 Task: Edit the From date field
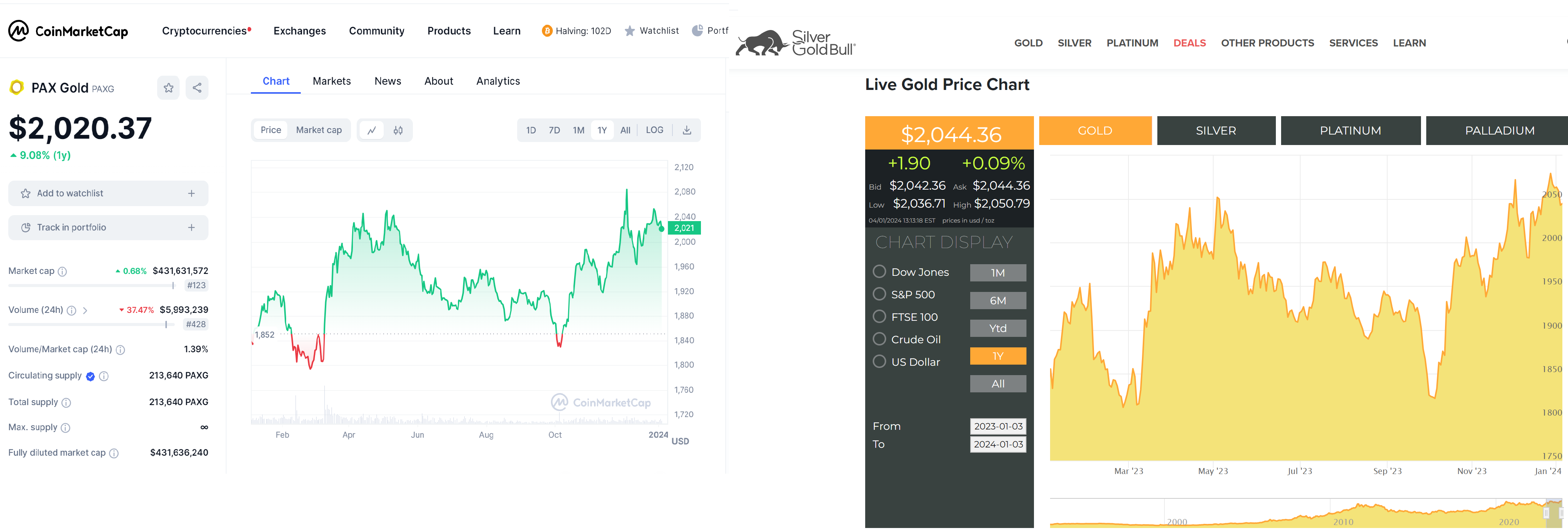point(998,426)
